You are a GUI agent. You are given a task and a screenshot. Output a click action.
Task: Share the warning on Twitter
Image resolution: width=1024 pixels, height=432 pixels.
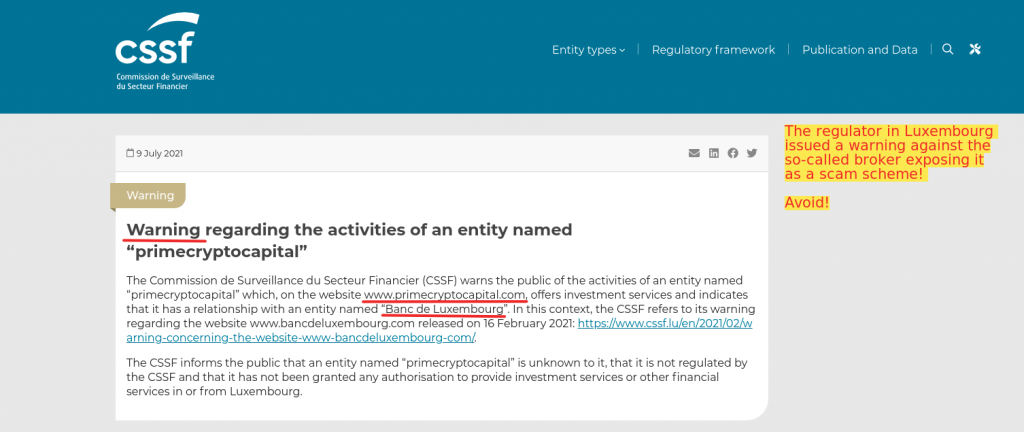click(752, 153)
